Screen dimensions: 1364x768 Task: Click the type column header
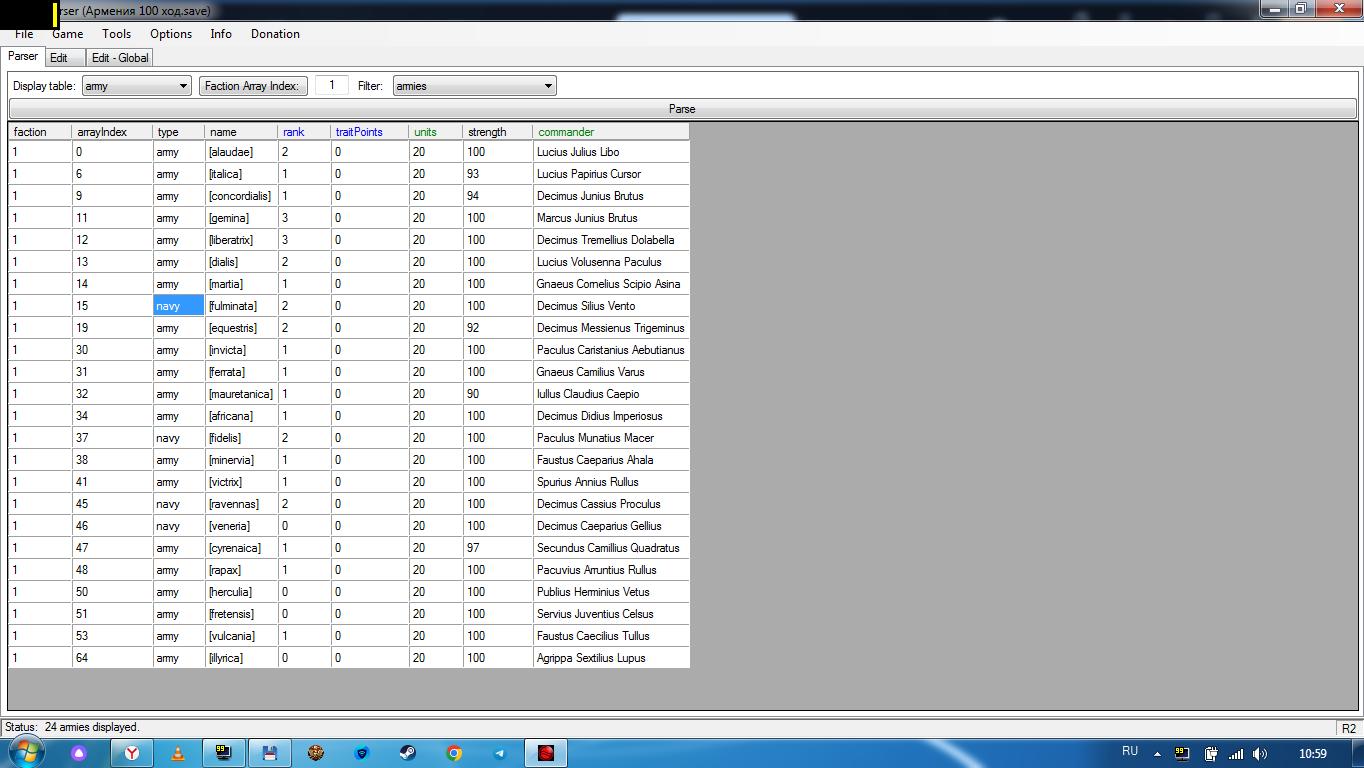coord(178,132)
